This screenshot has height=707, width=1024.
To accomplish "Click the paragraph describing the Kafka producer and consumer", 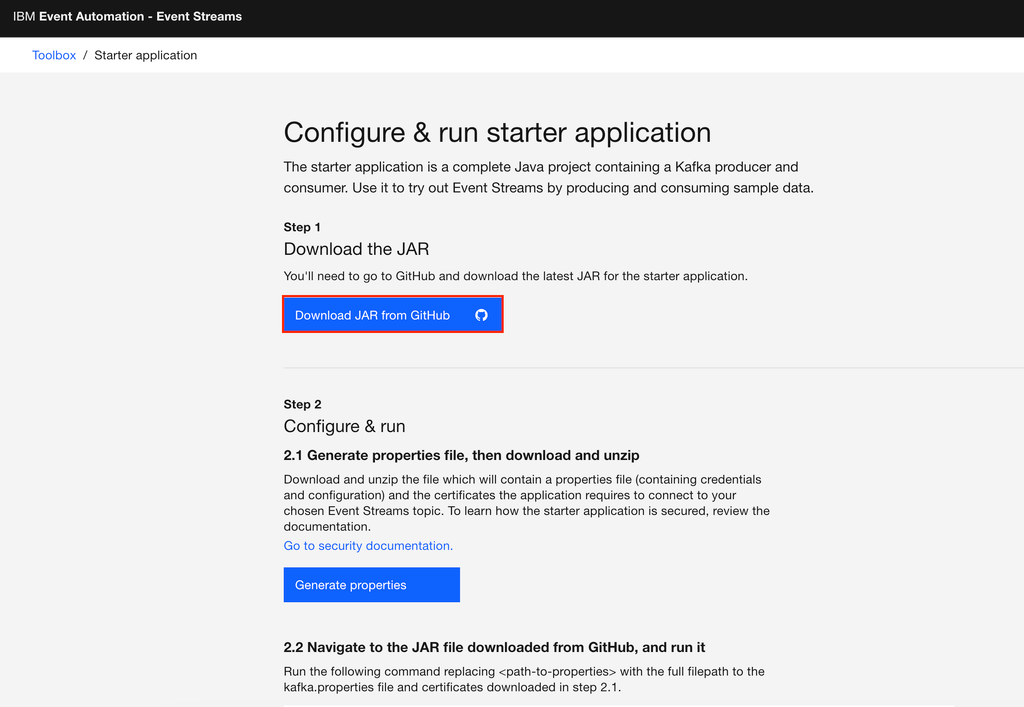I will (x=549, y=177).
